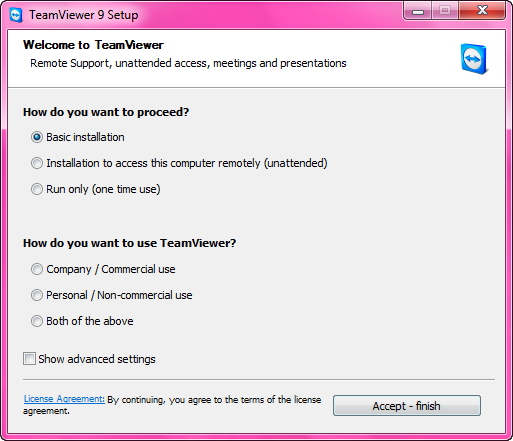Viewport: 513px width, 441px height.
Task: Click the How do you want to use TeamViewer heading
Action: pos(129,243)
